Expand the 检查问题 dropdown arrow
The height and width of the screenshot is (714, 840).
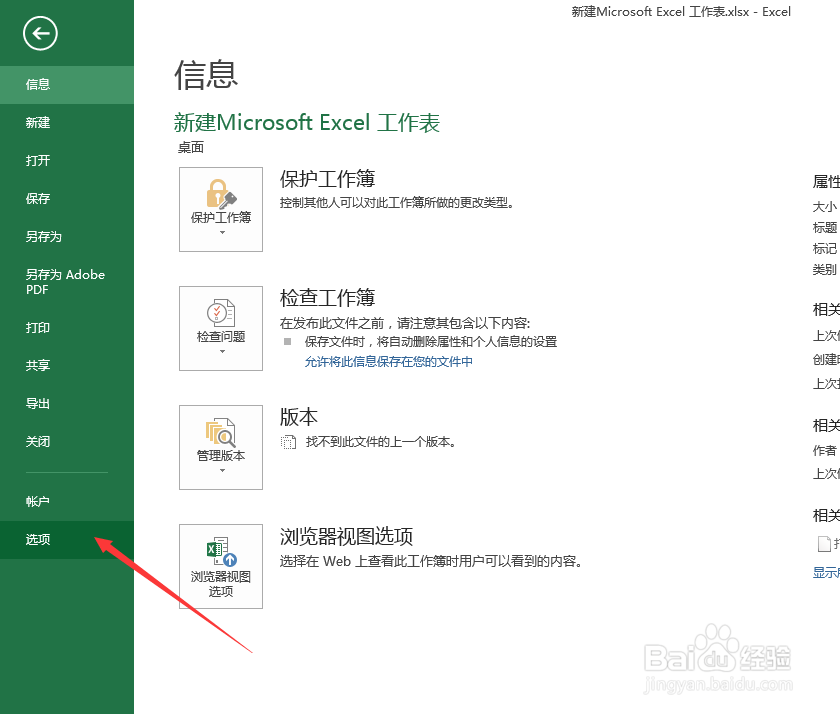click(x=222, y=351)
